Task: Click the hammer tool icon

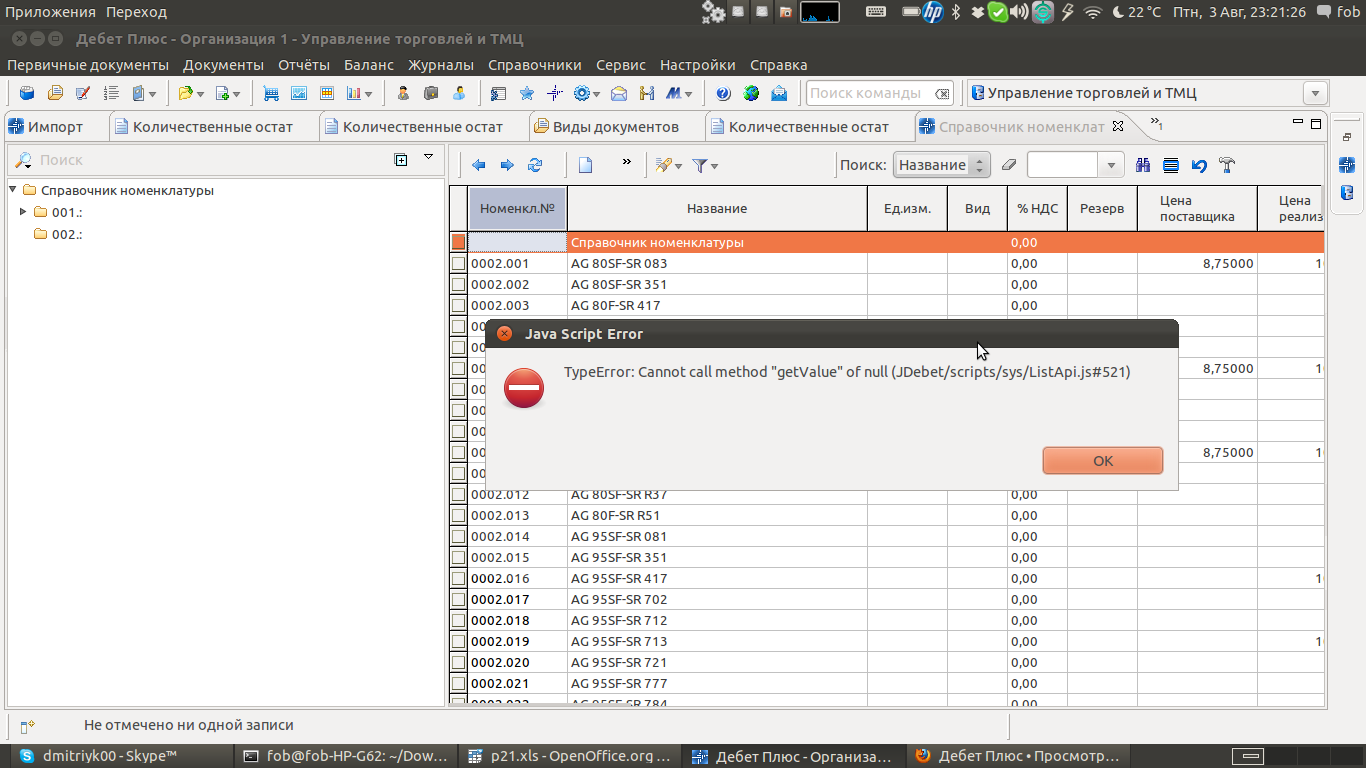Action: 1227,165
